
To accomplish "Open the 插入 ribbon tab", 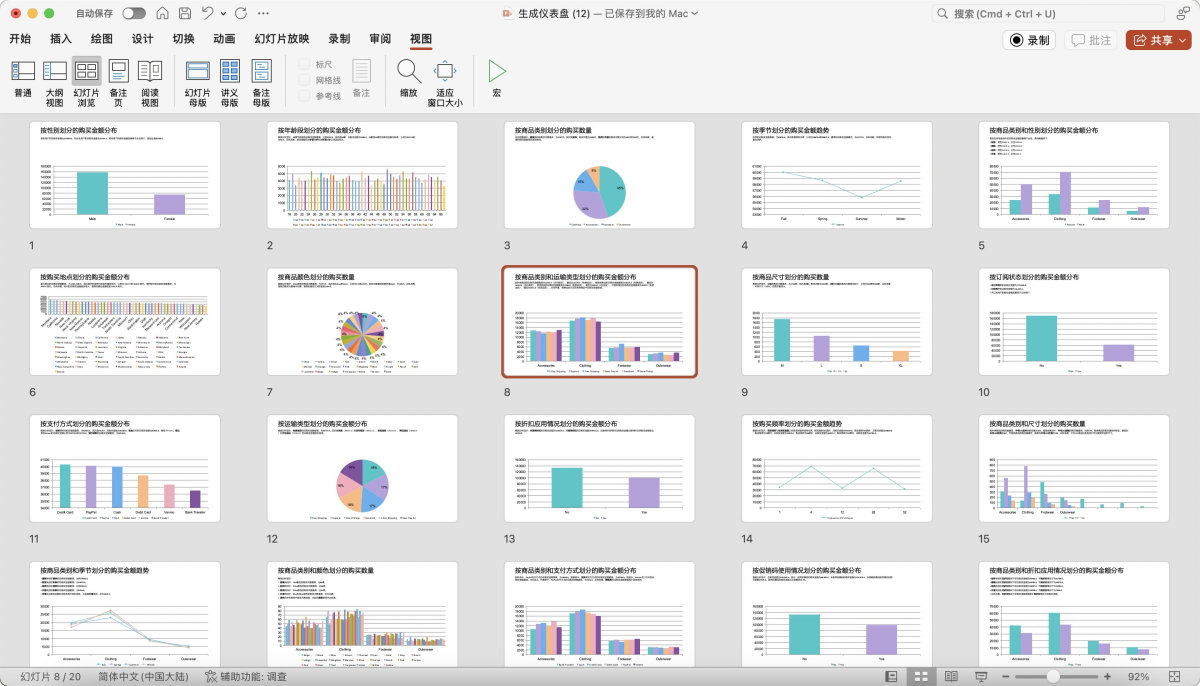I will 61,39.
